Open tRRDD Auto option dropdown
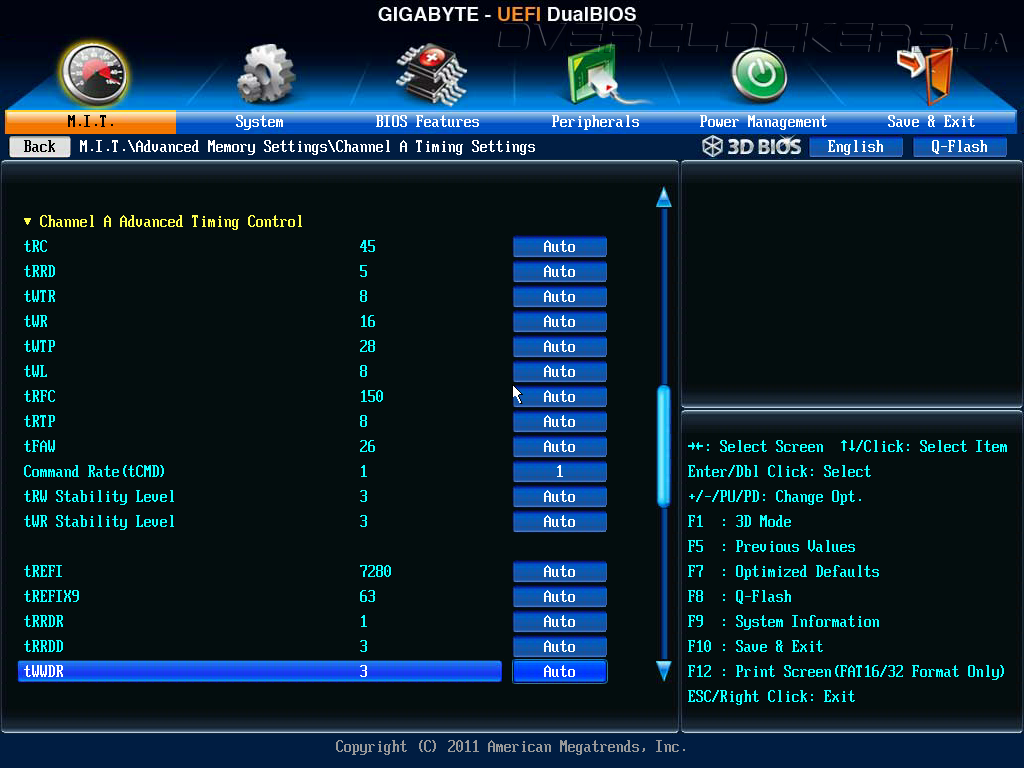This screenshot has width=1024, height=768. pos(560,647)
